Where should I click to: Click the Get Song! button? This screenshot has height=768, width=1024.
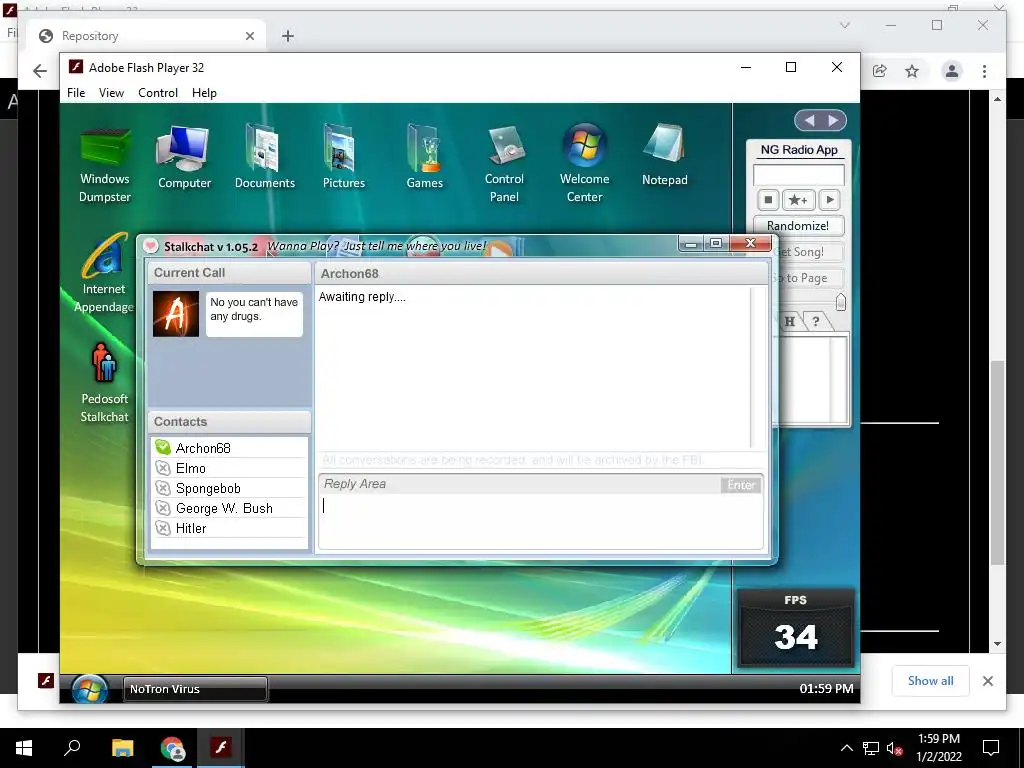tap(808, 251)
